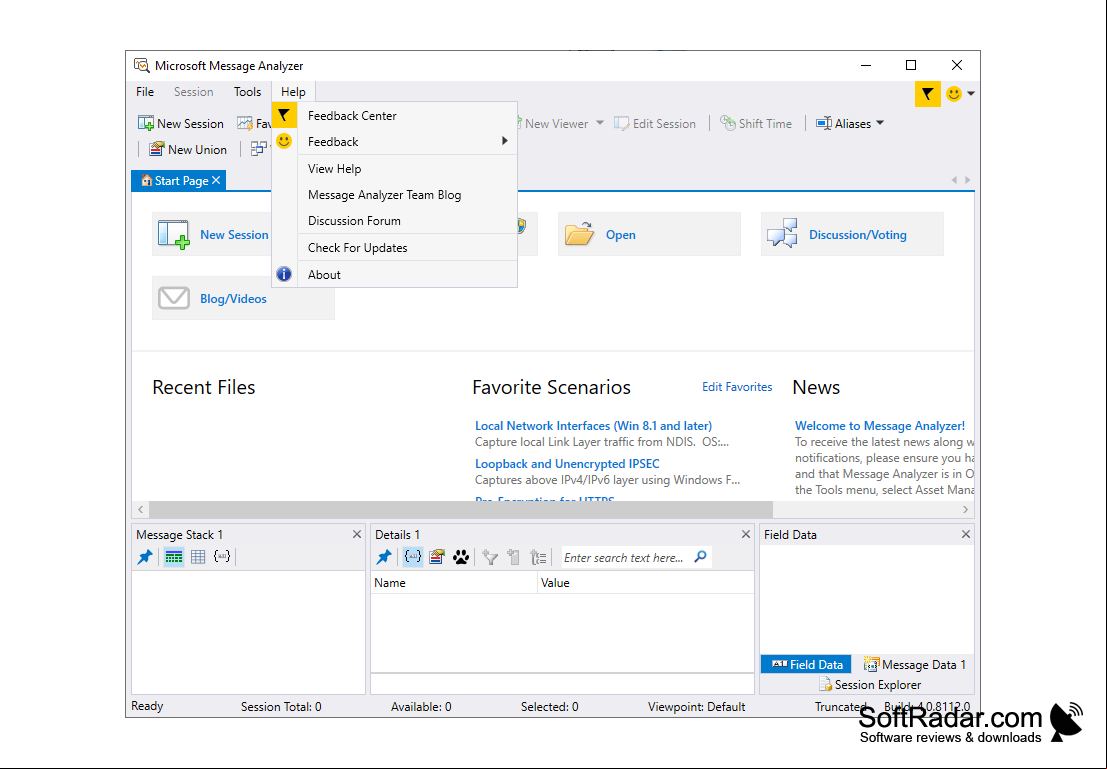Open Loopback and Unencrypted IPSEC scenario link
This screenshot has width=1107, height=769.
pyautogui.click(x=567, y=464)
